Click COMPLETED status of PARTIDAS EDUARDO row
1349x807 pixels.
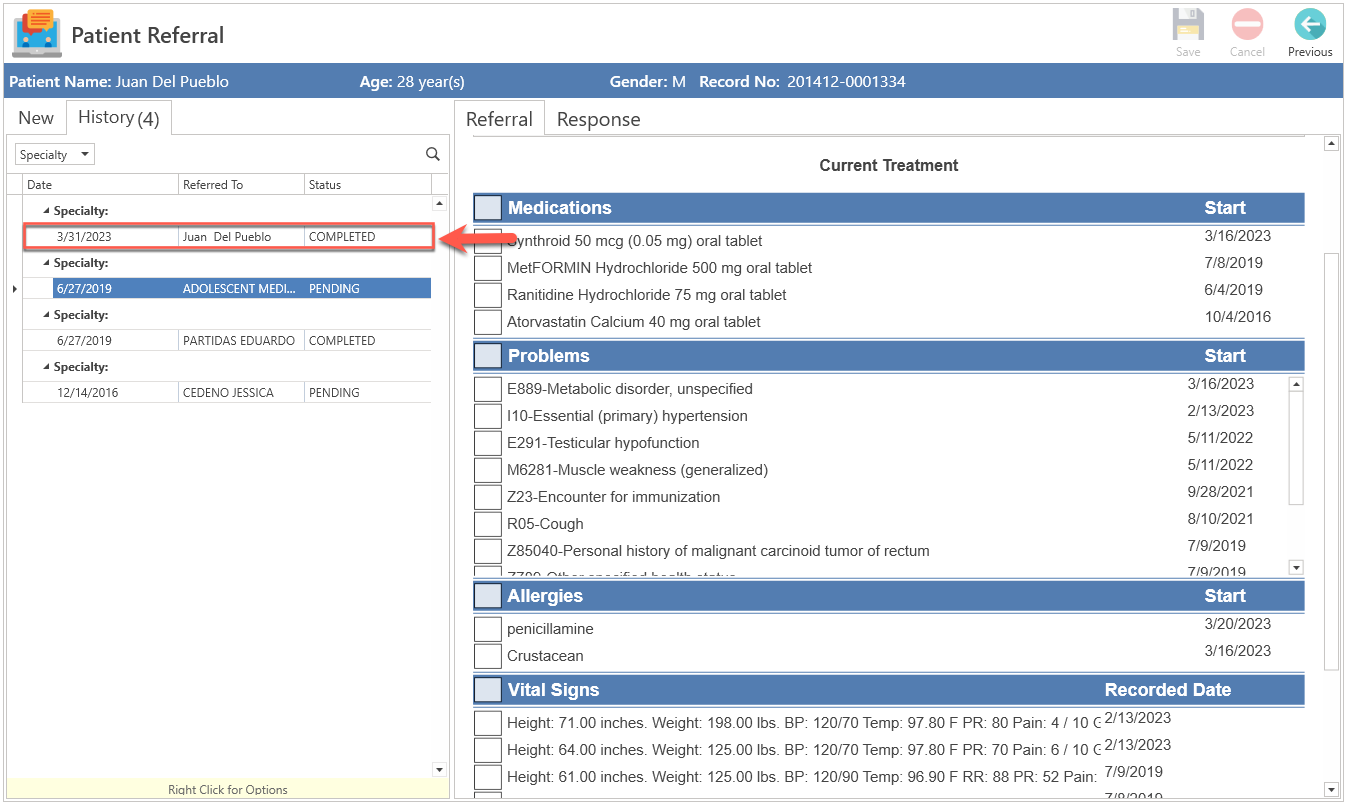pos(342,341)
